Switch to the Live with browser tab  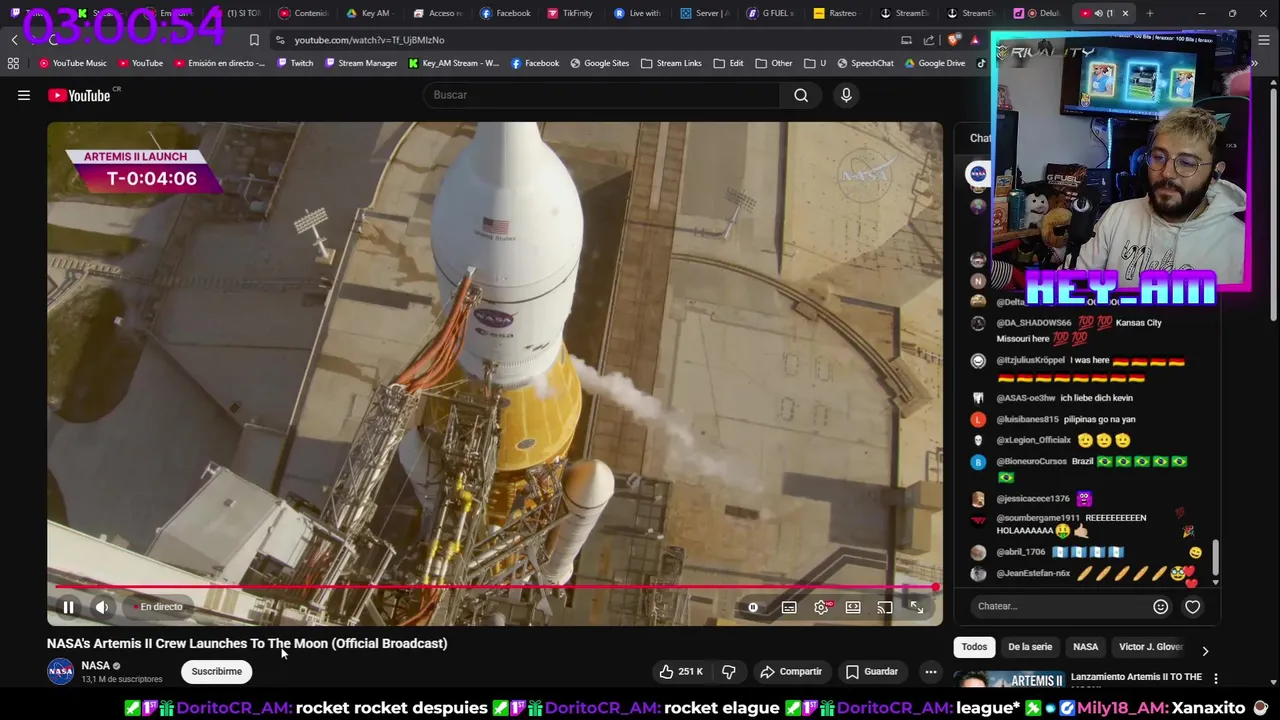[x=637, y=13]
